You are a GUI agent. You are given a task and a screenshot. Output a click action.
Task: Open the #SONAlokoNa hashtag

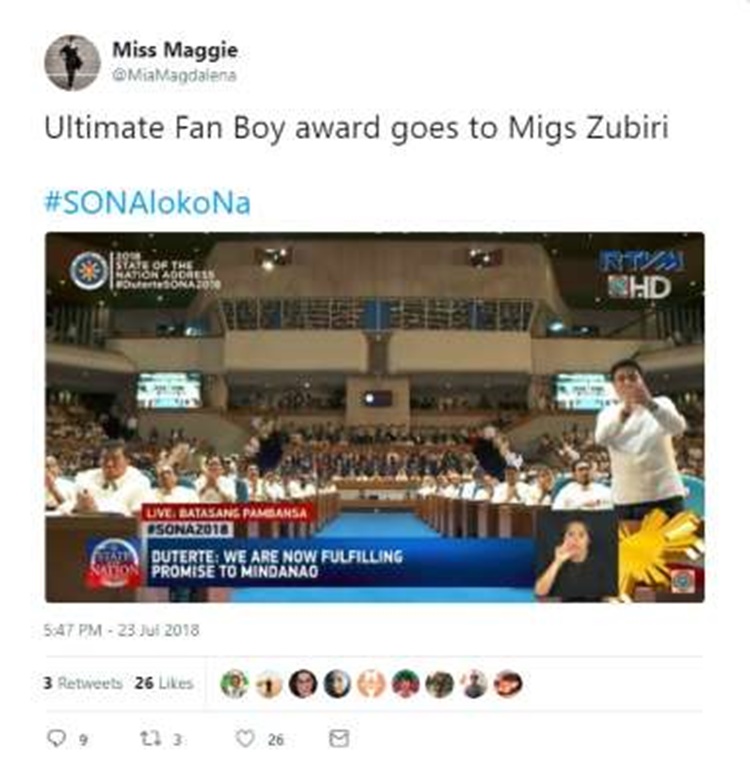[147, 202]
